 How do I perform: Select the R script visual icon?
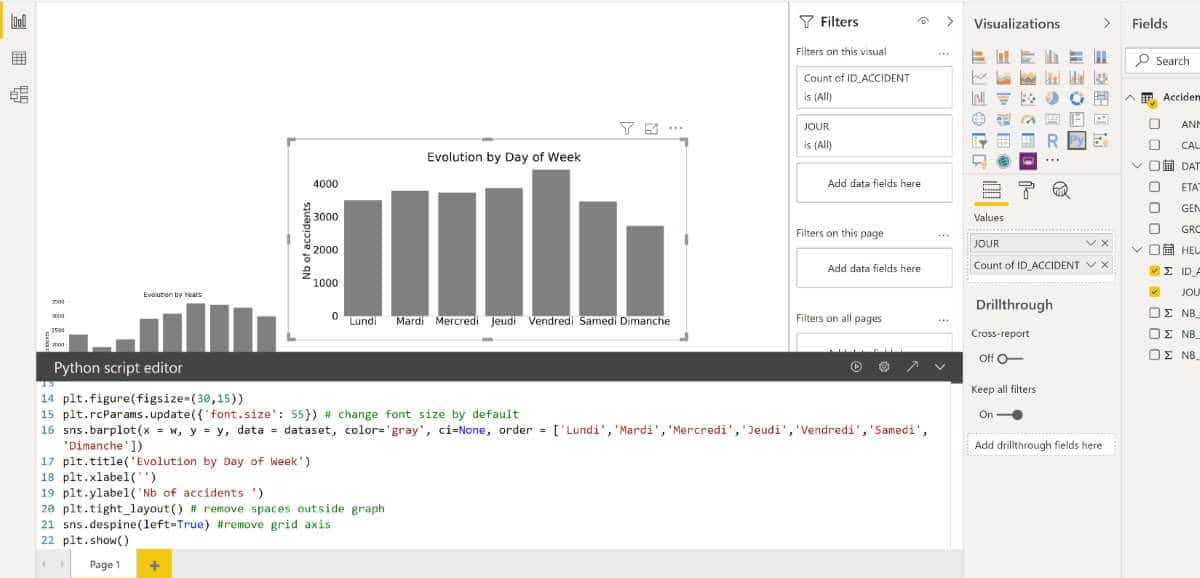point(1053,140)
